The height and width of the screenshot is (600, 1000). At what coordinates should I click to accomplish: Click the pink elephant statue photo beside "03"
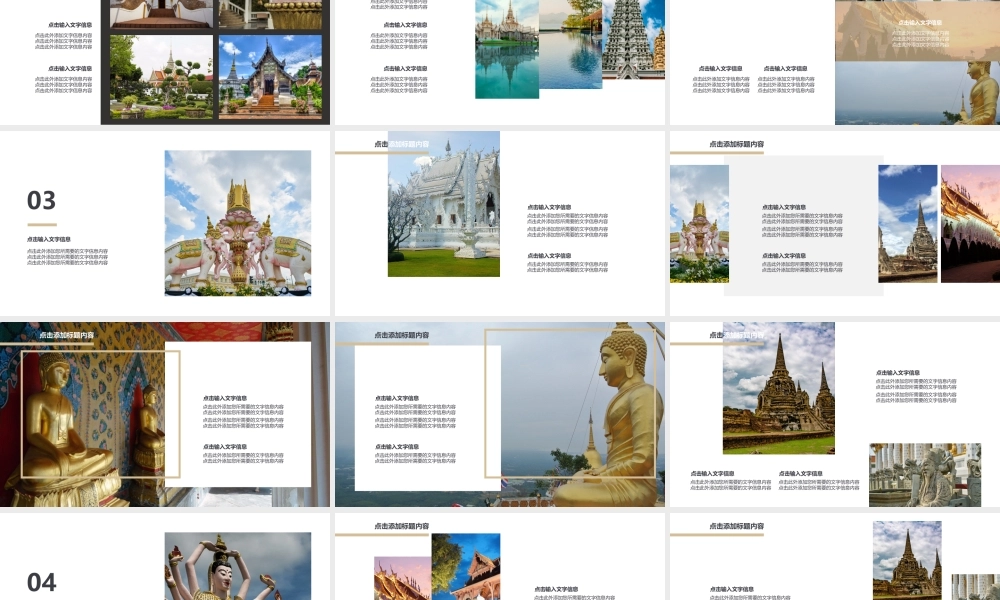point(237,223)
